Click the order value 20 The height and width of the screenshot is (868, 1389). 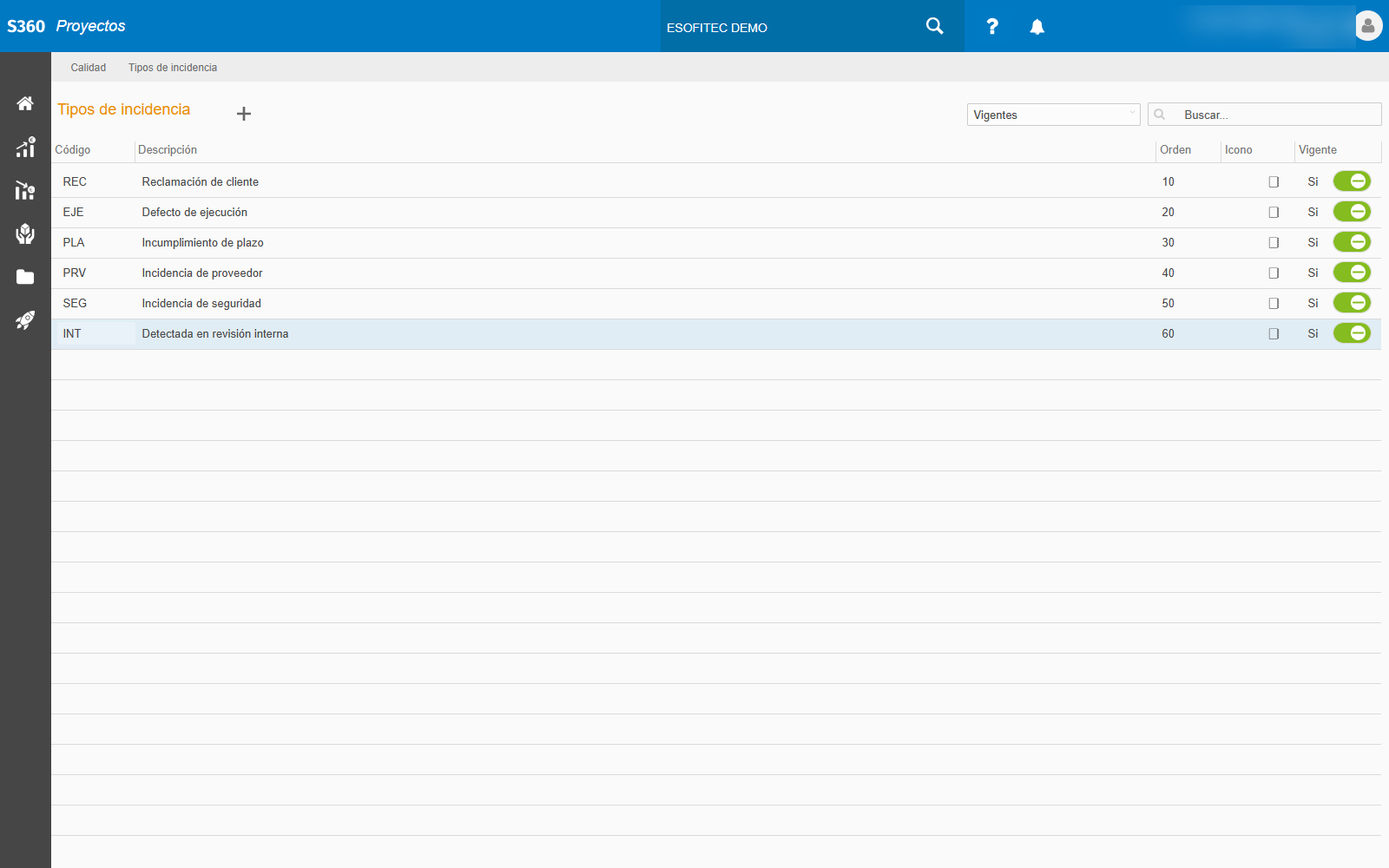1168,212
